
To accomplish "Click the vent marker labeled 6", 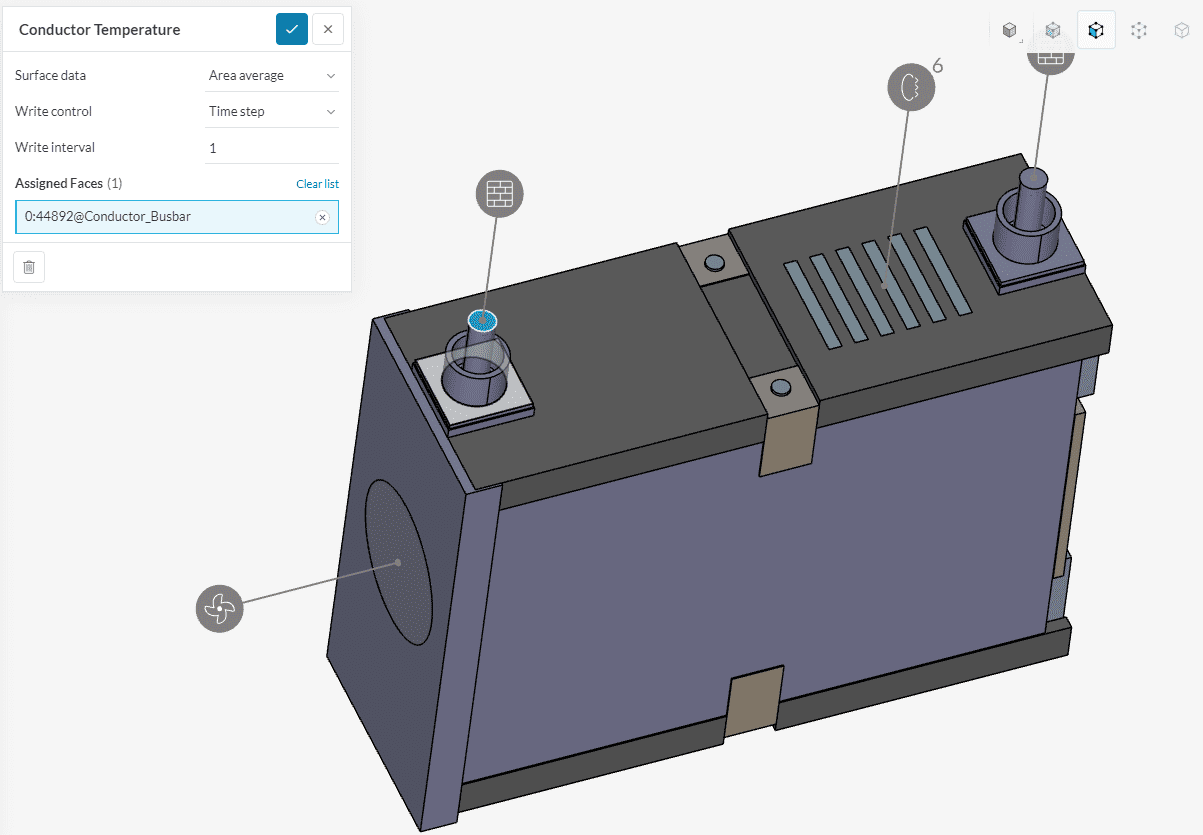I will pyautogui.click(x=911, y=87).
